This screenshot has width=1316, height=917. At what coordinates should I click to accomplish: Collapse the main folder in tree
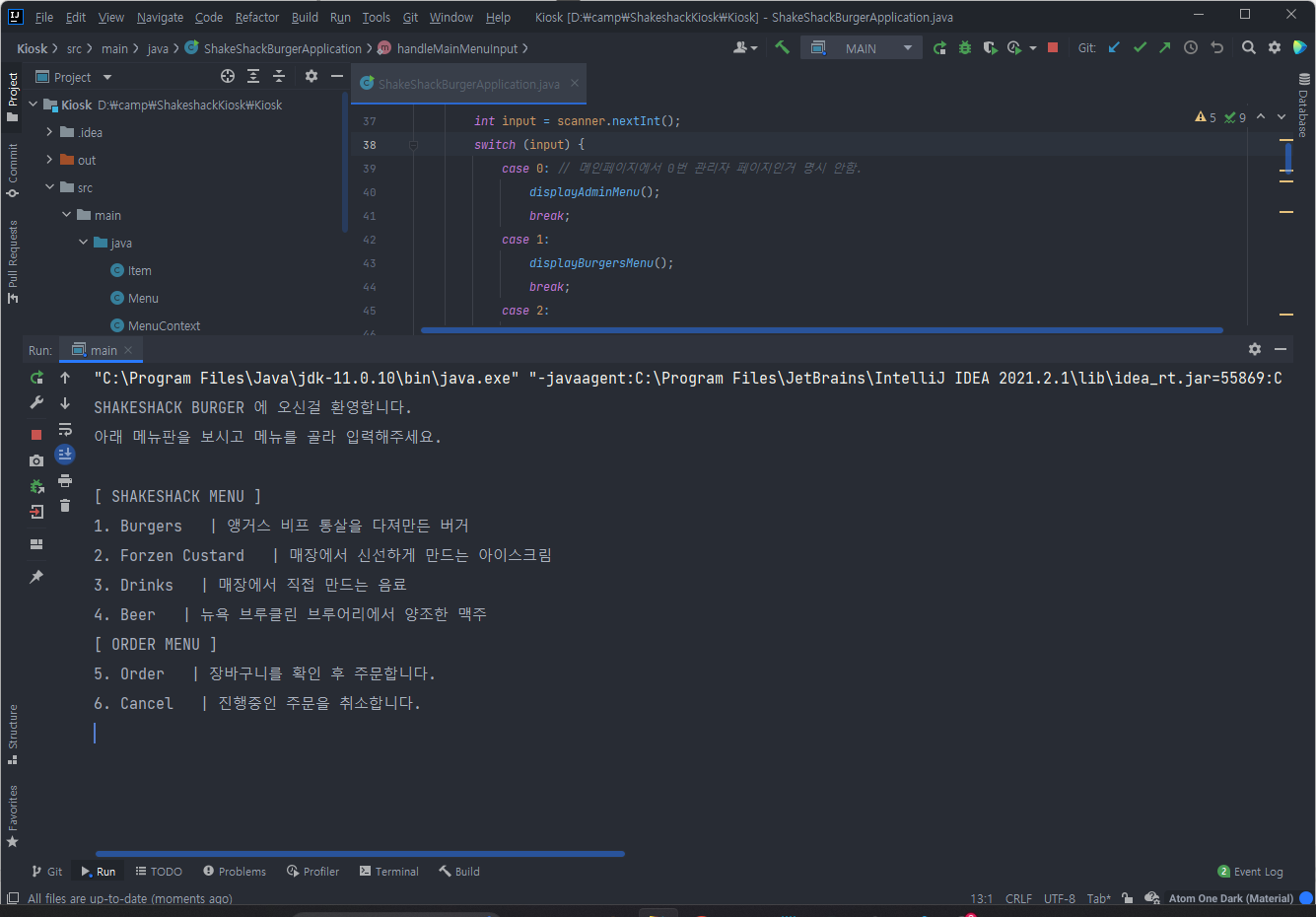coord(67,215)
